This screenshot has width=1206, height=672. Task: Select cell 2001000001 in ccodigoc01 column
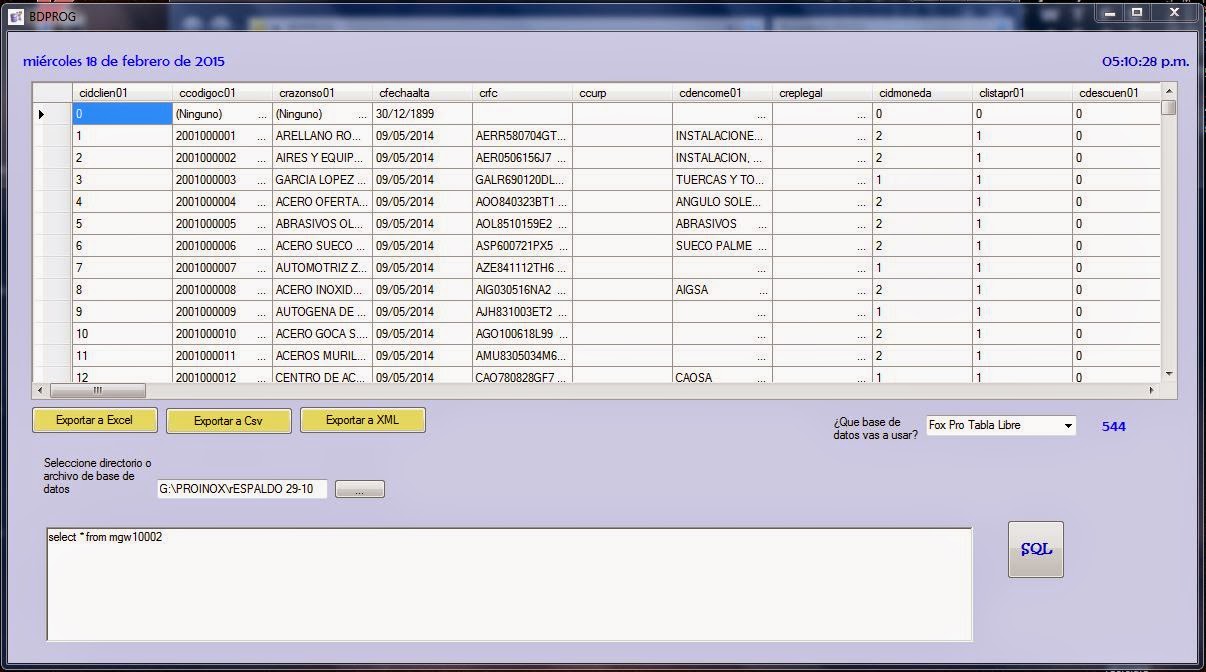point(222,136)
